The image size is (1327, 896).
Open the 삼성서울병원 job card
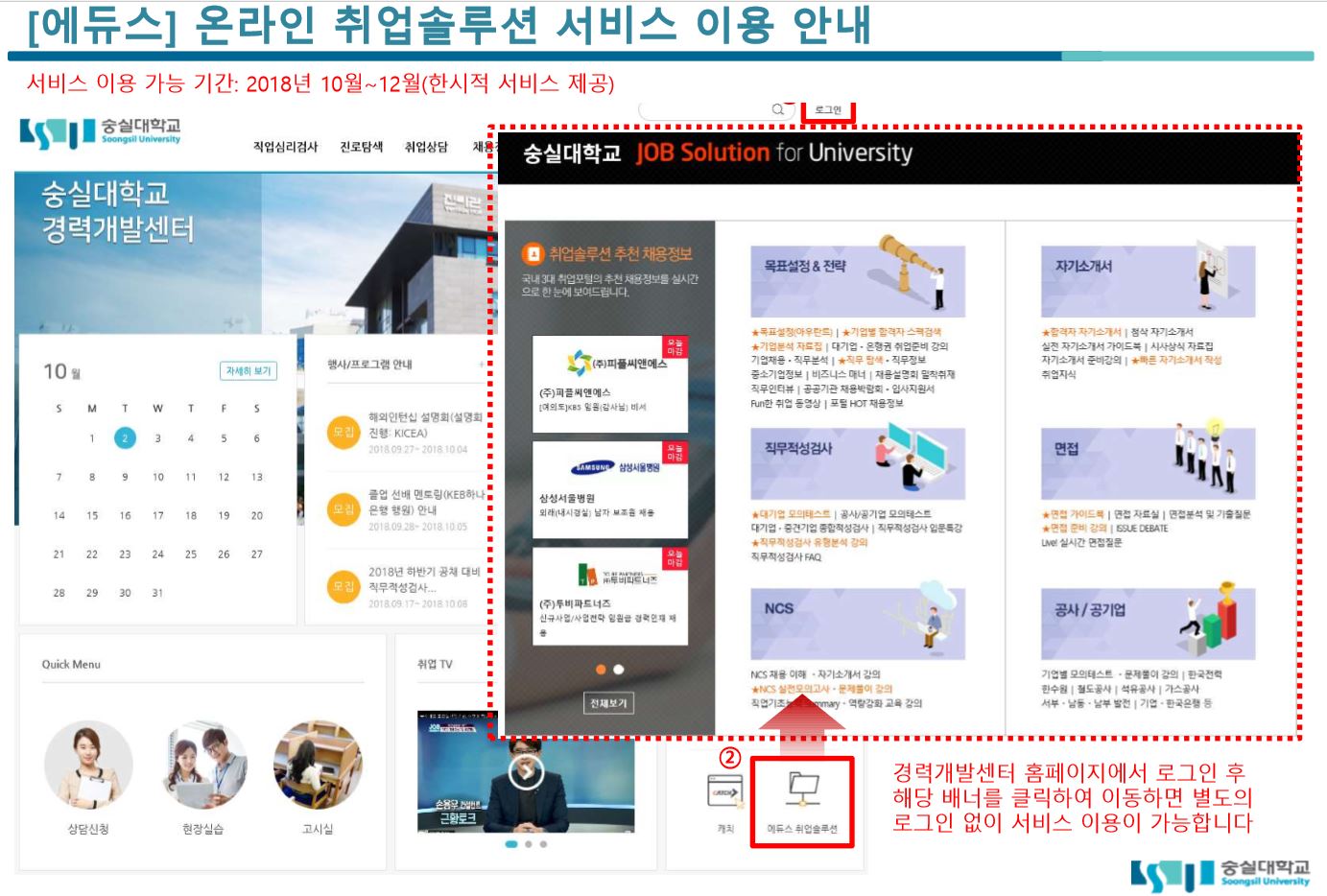pos(610,489)
